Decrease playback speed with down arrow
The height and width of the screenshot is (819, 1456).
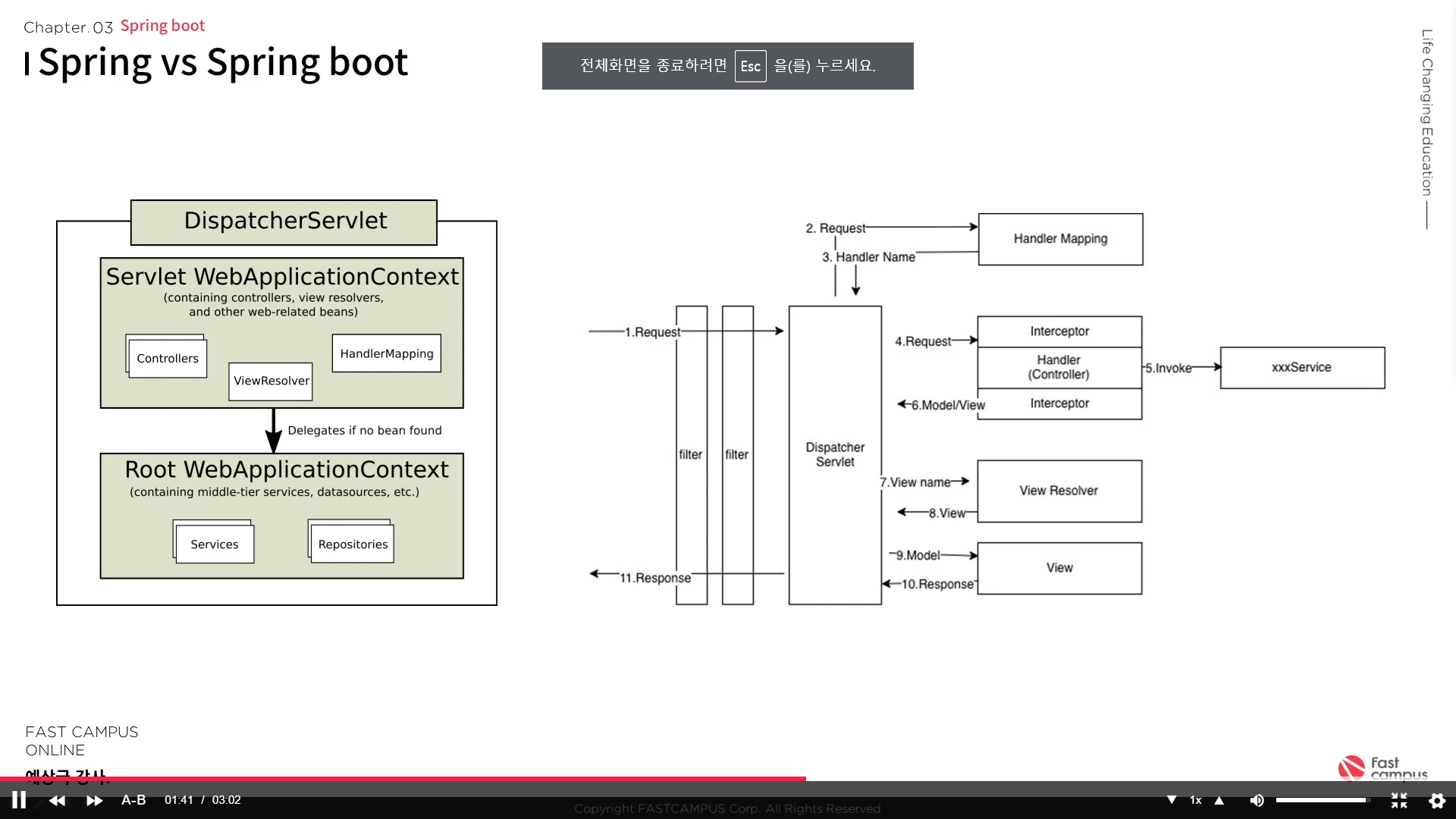(x=1172, y=800)
